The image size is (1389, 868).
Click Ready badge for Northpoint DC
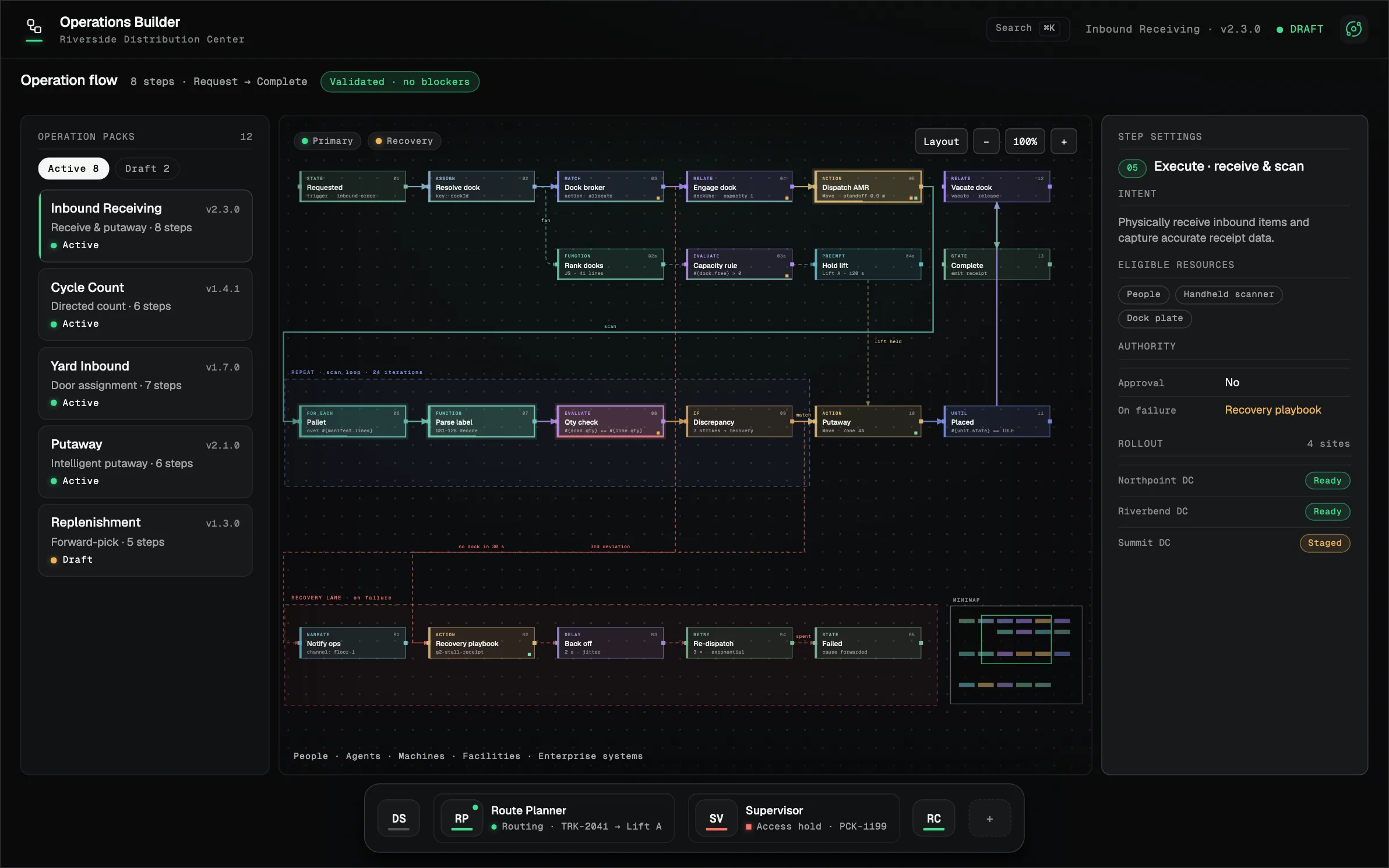coord(1327,481)
